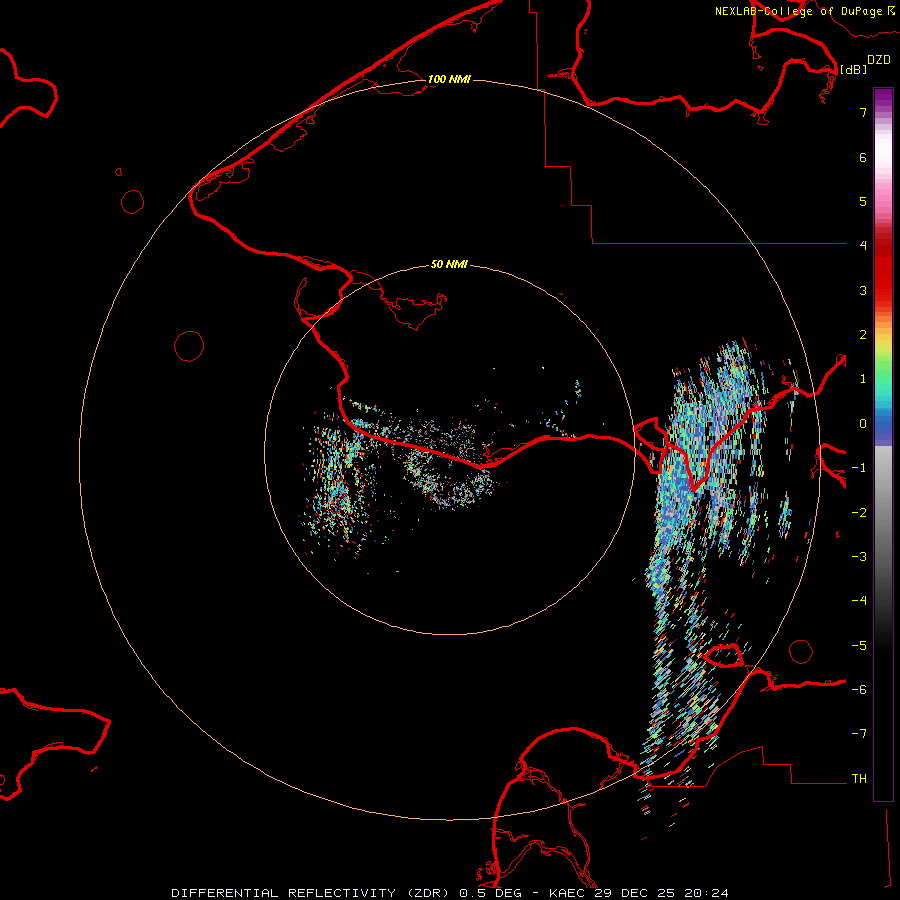Click the "2" value on color scale
900x900 pixels.
[x=863, y=335]
